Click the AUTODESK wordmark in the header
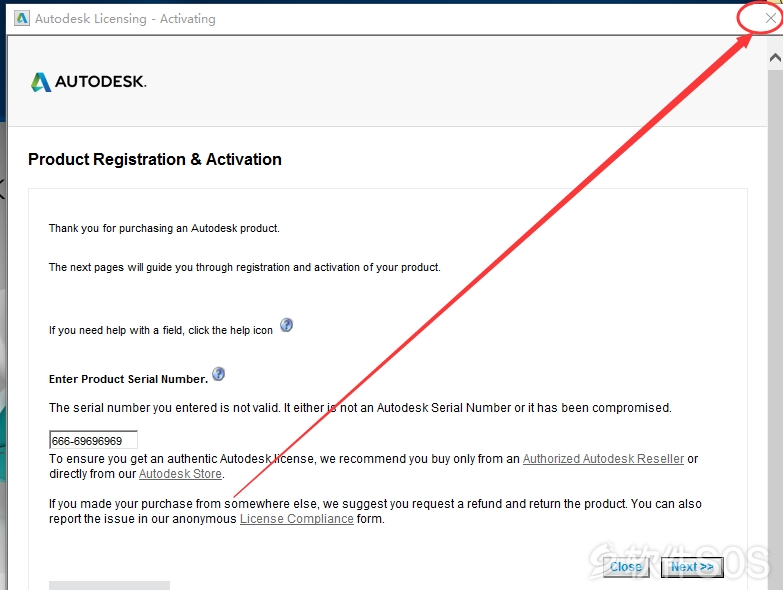Viewport: 783px width, 590px height. 100,81
